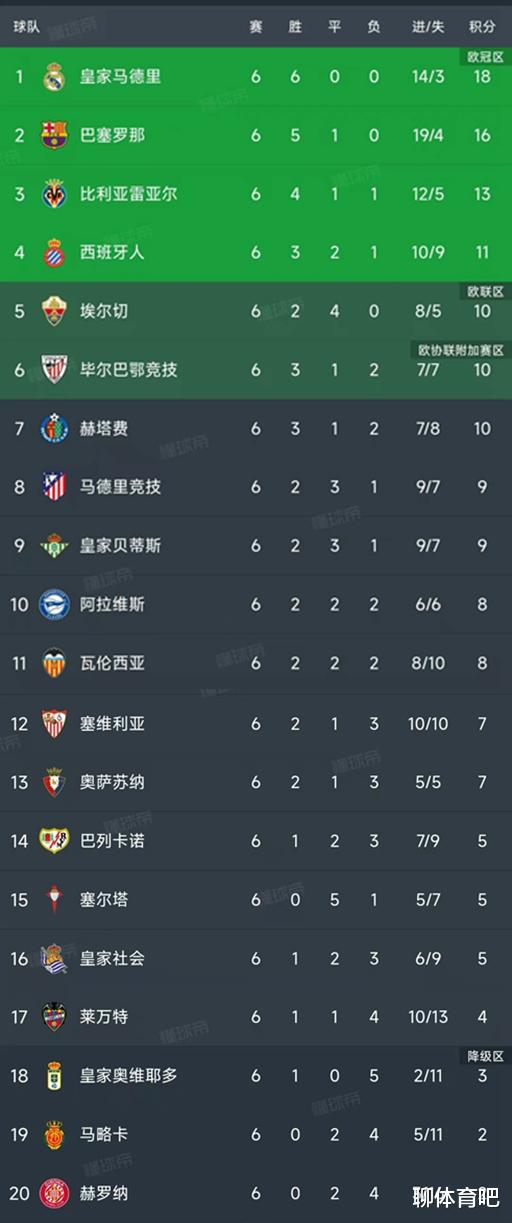
Task: Click the Sevilla club crest
Action: tap(54, 723)
